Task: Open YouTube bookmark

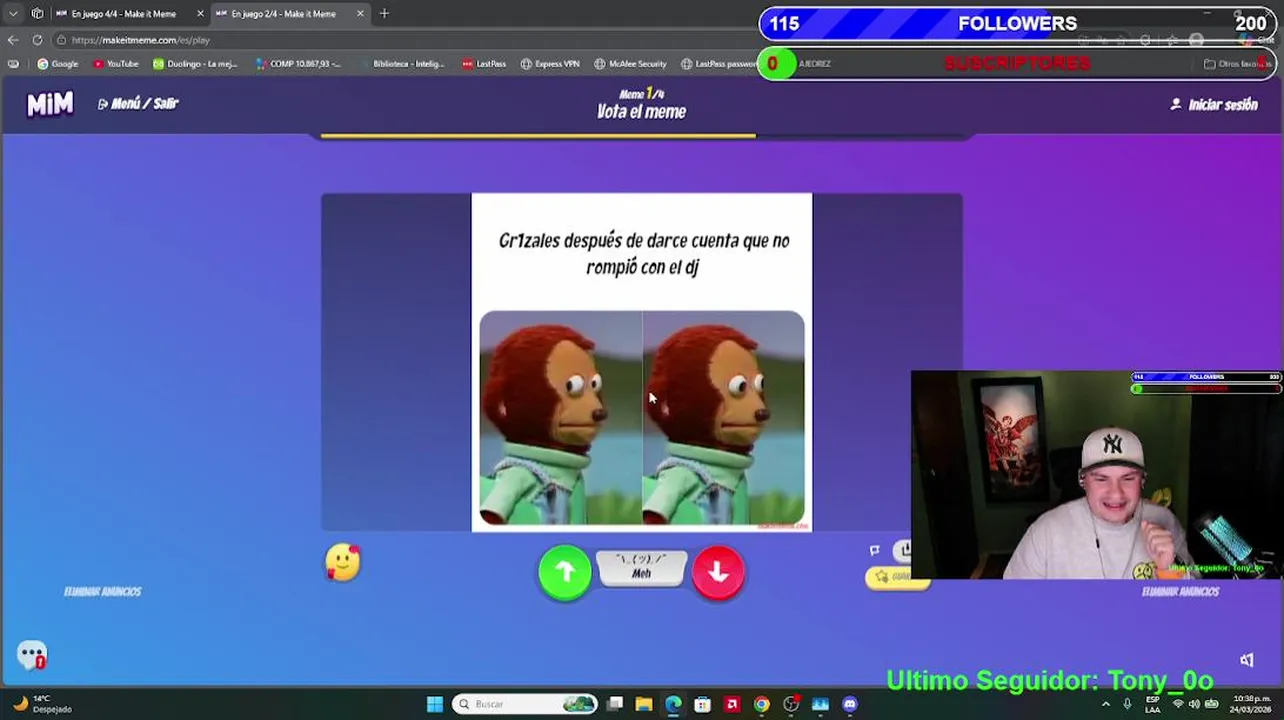Action: [x=116, y=64]
